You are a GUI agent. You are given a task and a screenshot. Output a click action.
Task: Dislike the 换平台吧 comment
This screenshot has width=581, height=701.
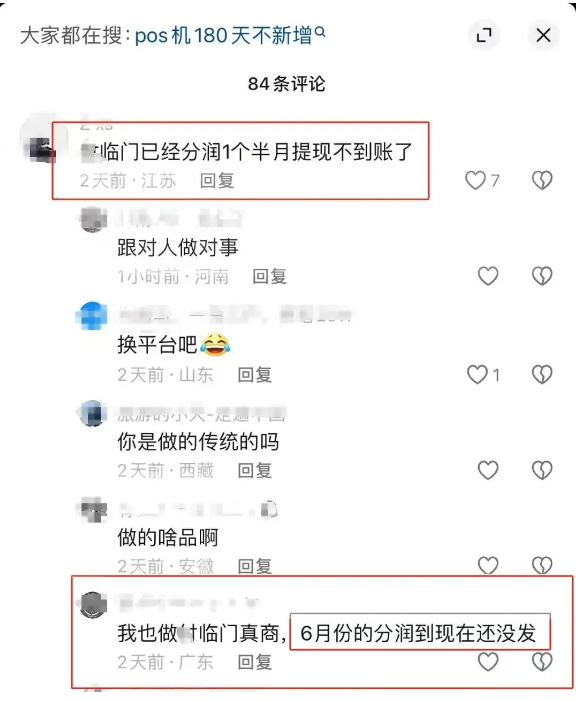pyautogui.click(x=542, y=374)
